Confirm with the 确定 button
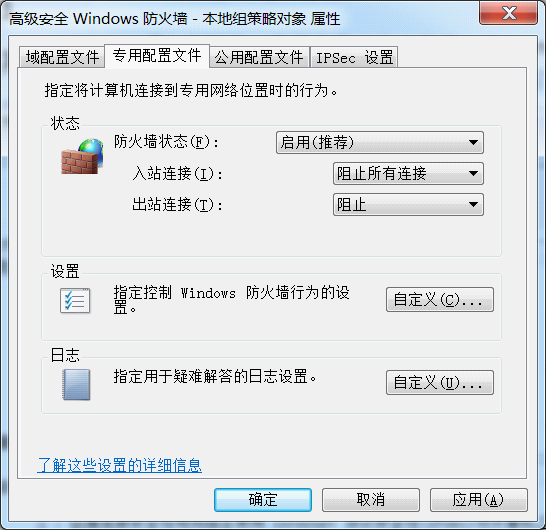Screen dimensions: 548x532 [x=263, y=500]
